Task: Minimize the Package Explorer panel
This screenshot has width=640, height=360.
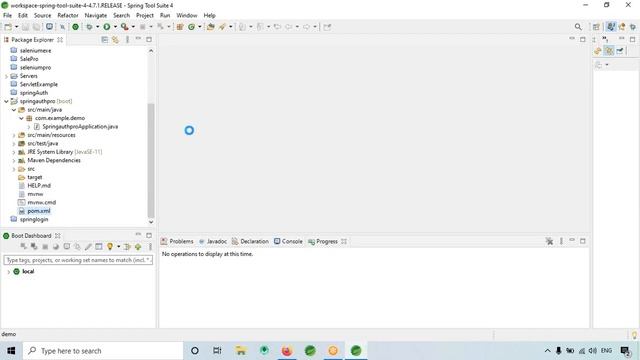Action: click(x=138, y=39)
